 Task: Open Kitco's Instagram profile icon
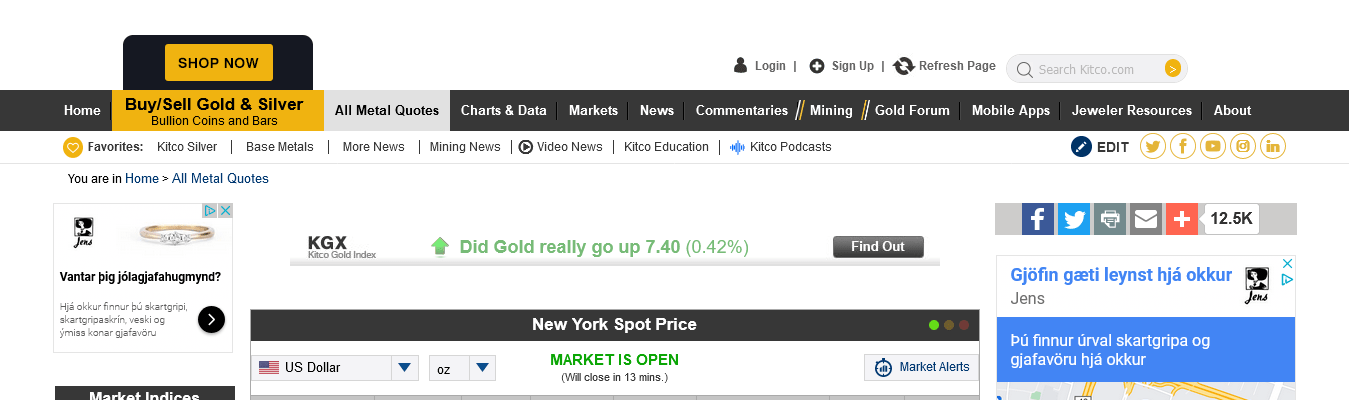click(x=1243, y=147)
